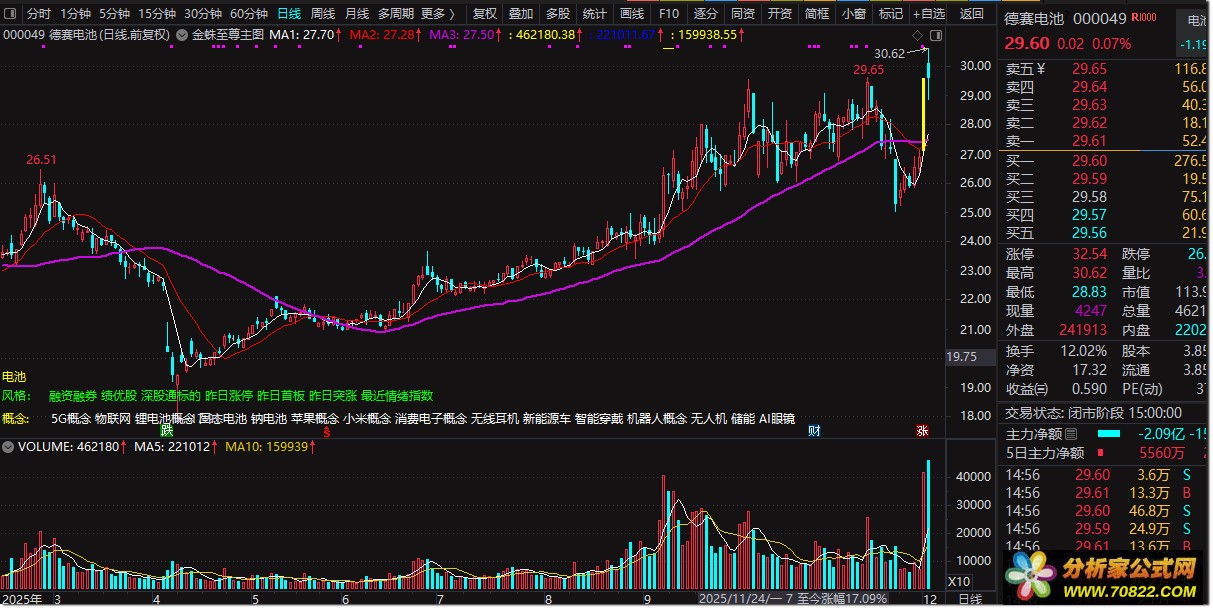Toggle the 叠加 overlay option
This screenshot has width=1213, height=608.
click(x=521, y=14)
